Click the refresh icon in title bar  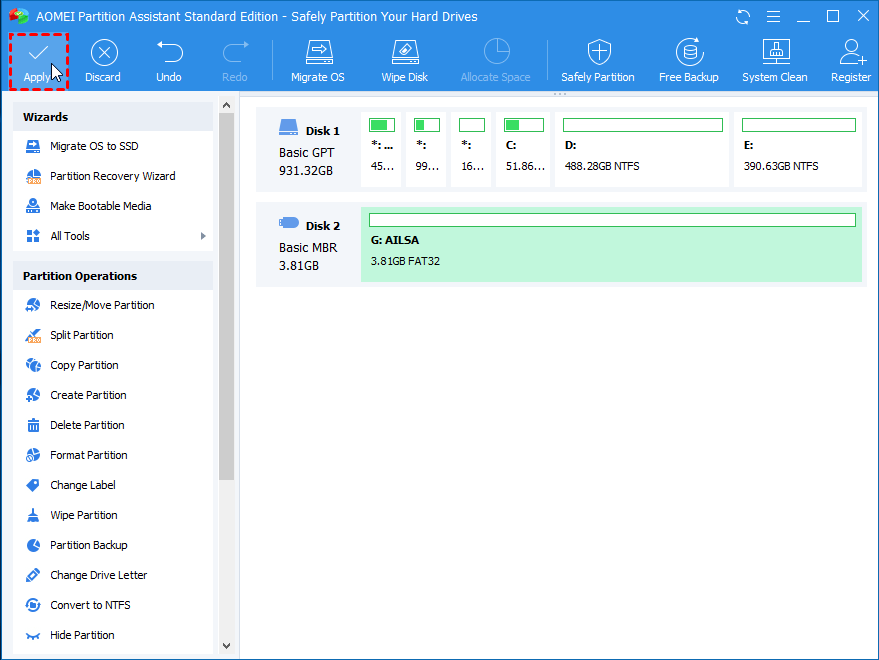pyautogui.click(x=742, y=16)
